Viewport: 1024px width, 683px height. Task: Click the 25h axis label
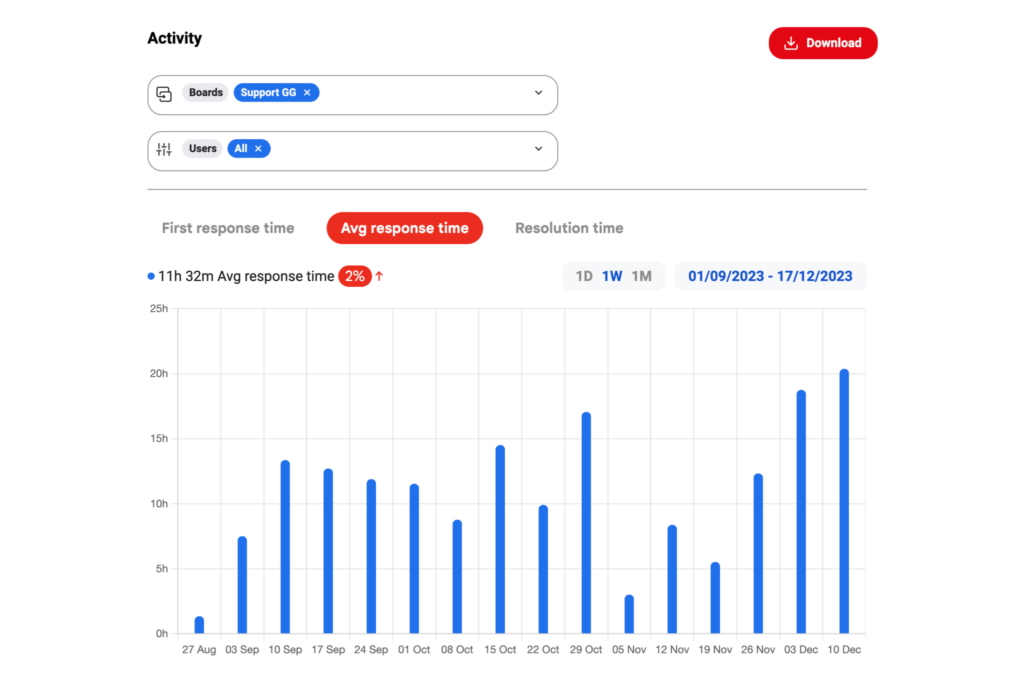point(159,308)
